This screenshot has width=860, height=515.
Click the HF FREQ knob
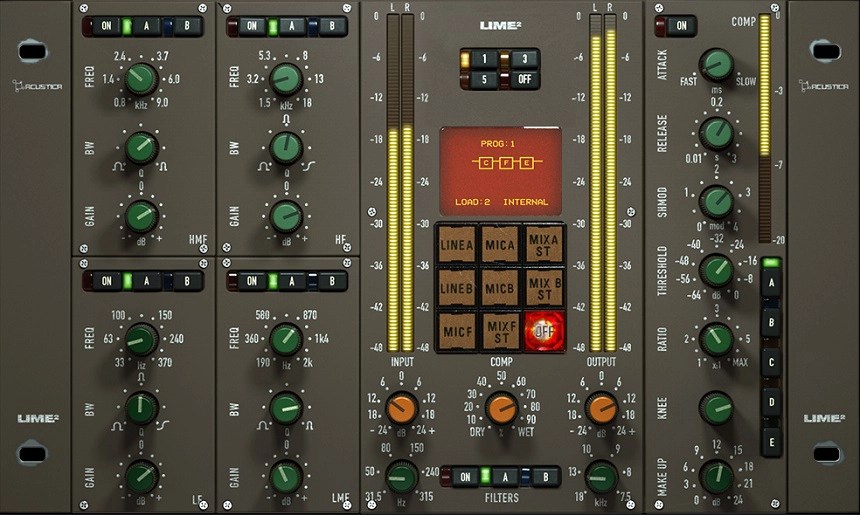[x=286, y=80]
